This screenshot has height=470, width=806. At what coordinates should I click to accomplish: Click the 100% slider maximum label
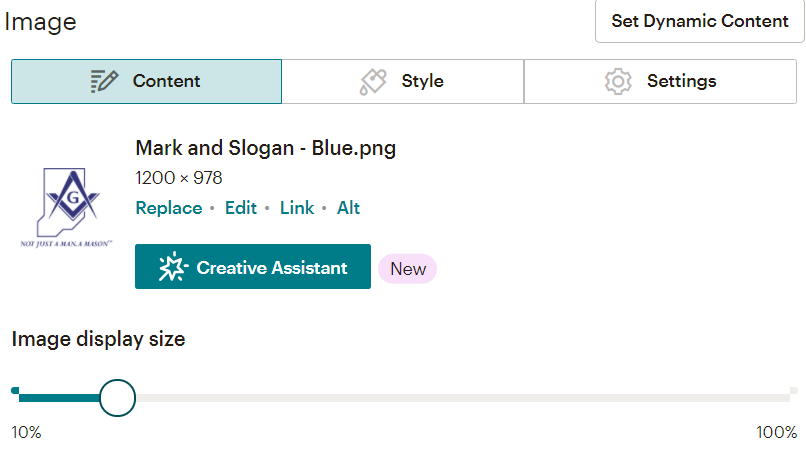point(776,432)
